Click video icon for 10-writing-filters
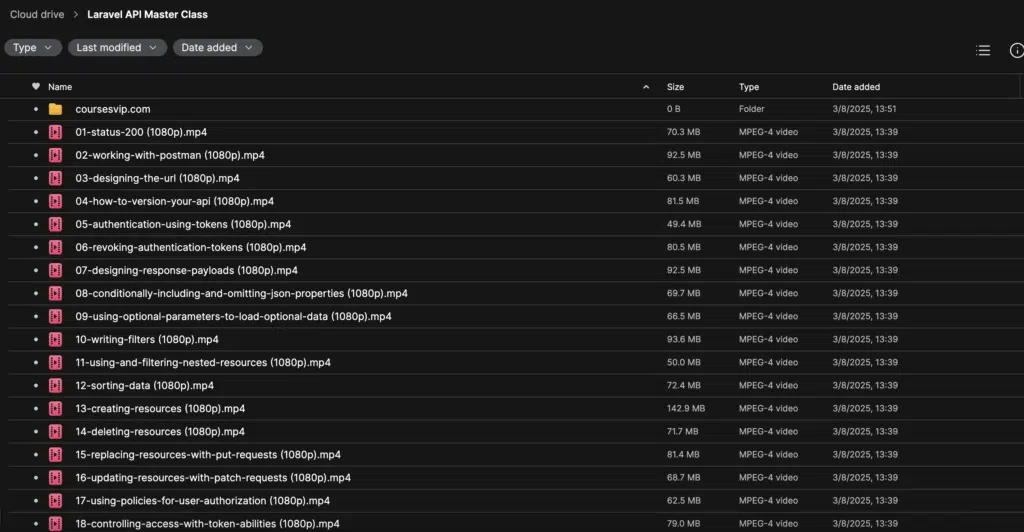 56,339
